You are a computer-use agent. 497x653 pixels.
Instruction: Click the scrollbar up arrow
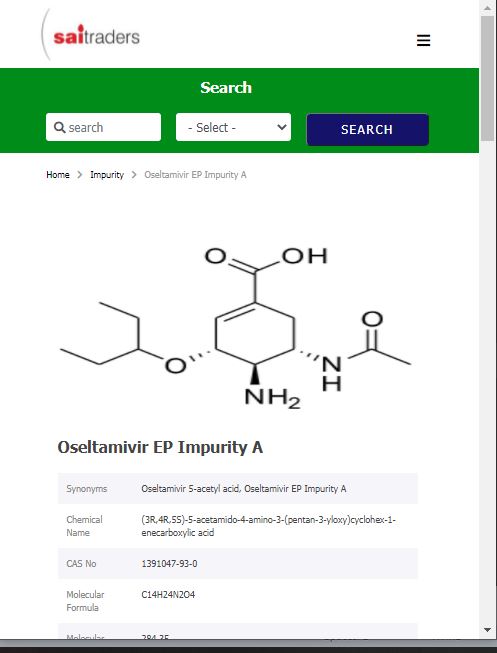coord(487,7)
